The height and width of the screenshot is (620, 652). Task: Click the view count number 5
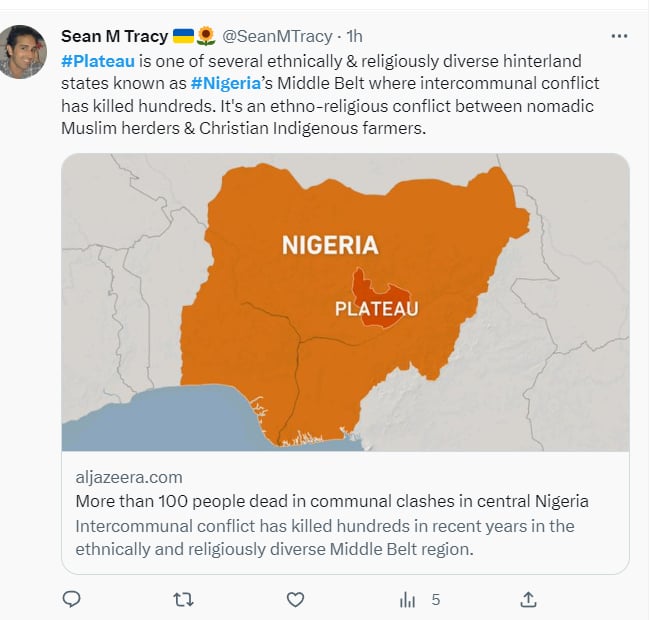(435, 600)
